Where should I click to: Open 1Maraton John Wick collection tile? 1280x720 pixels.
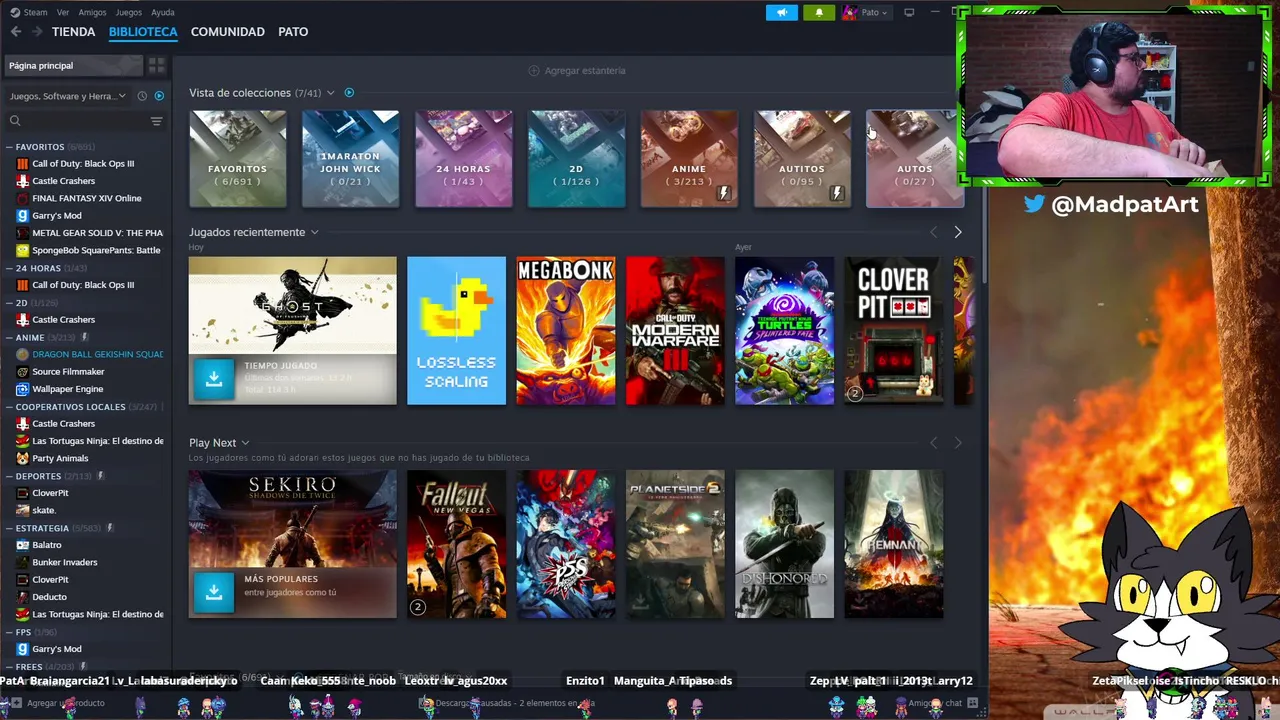pos(350,159)
